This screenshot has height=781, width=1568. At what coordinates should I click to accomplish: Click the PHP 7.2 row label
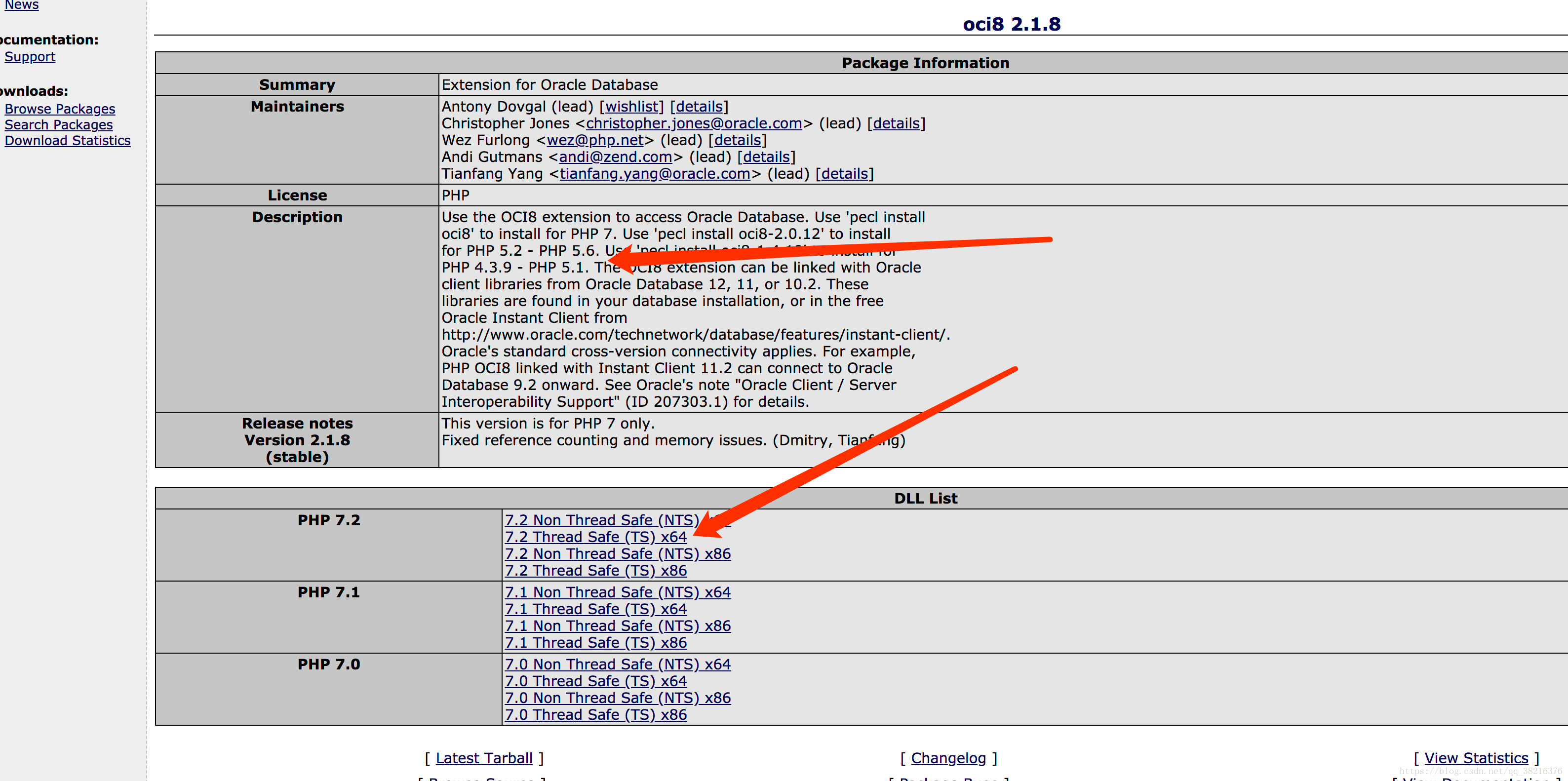click(x=329, y=520)
